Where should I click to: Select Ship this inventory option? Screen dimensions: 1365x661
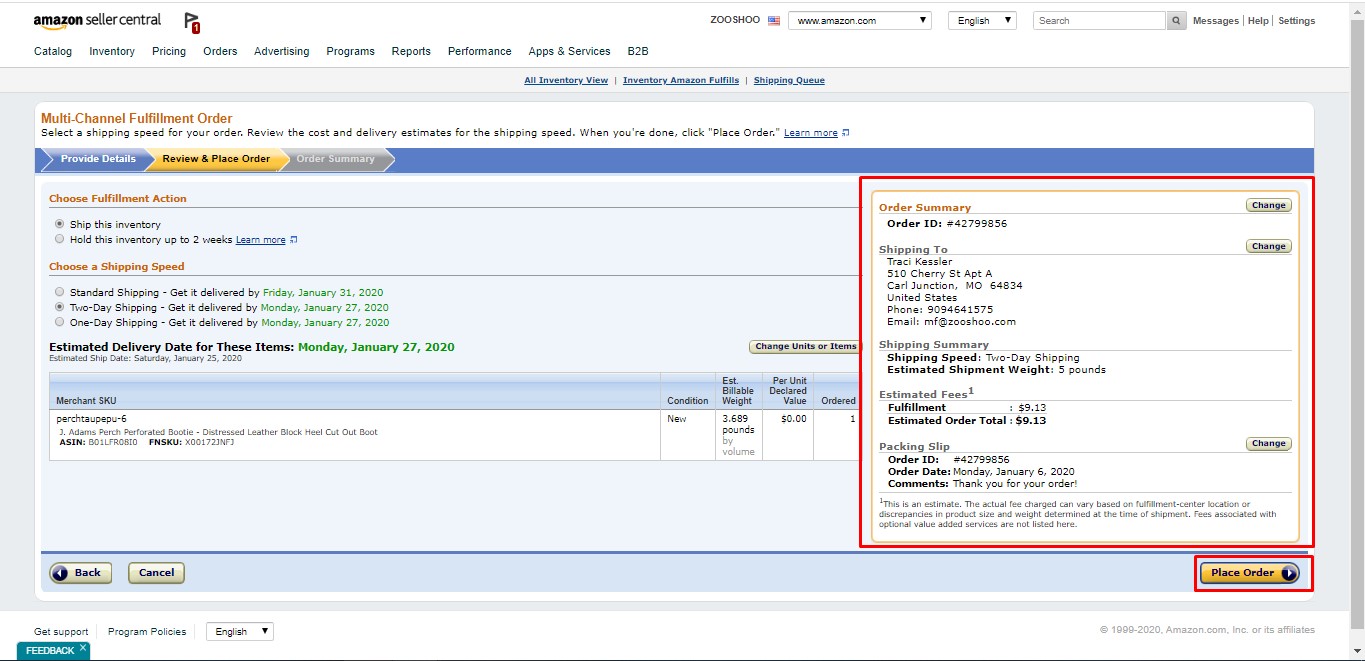click(60, 224)
